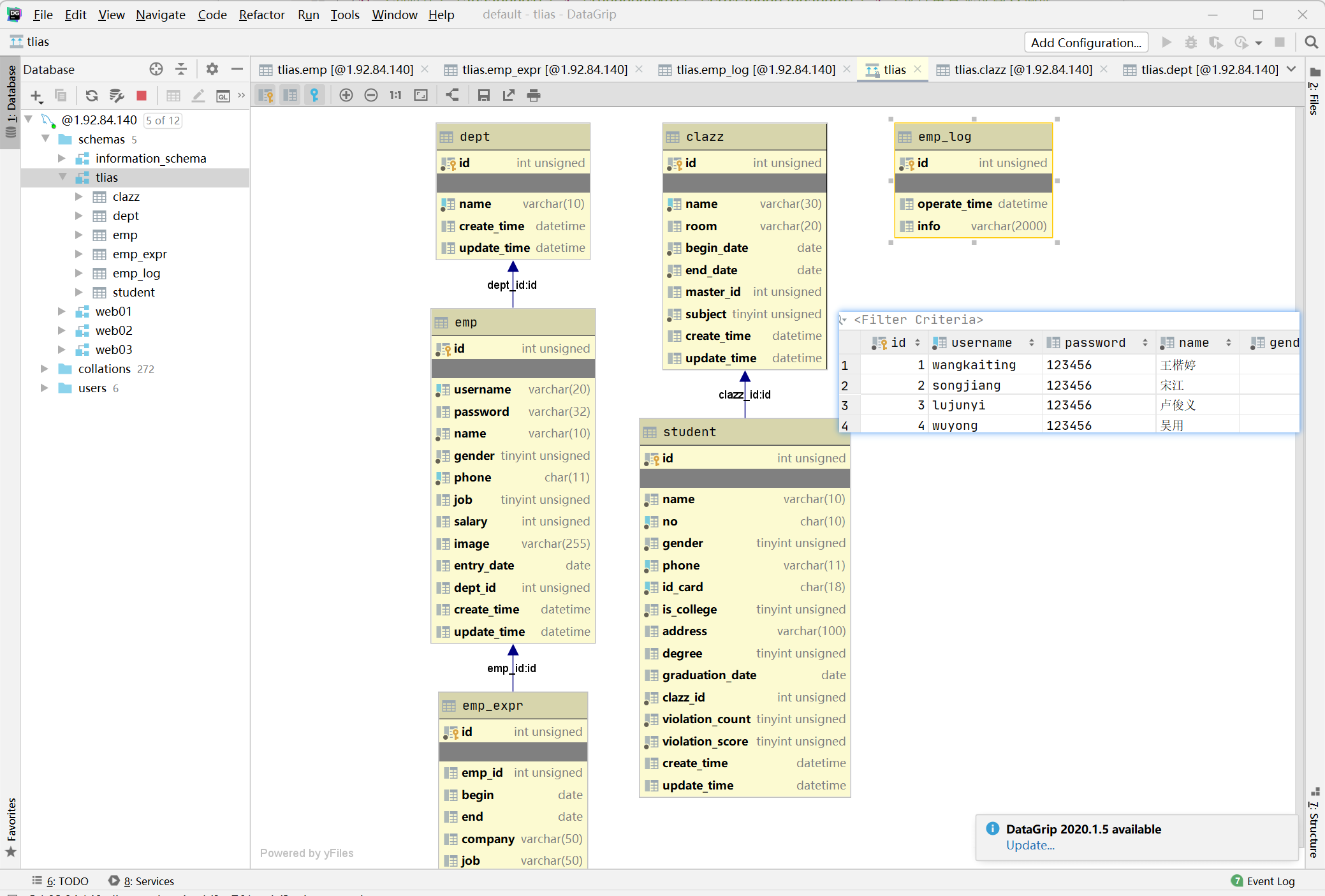Viewport: 1325px width, 896px height.
Task: Click the diagram zoom out icon
Action: tap(371, 96)
